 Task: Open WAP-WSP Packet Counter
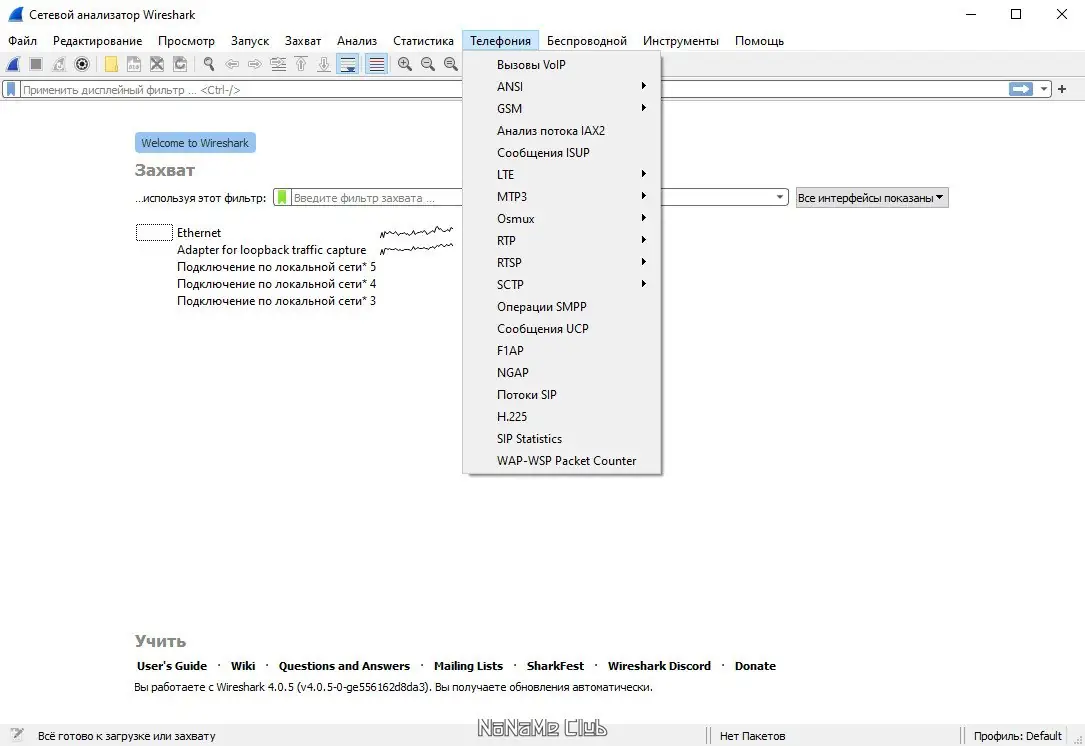[562, 461]
